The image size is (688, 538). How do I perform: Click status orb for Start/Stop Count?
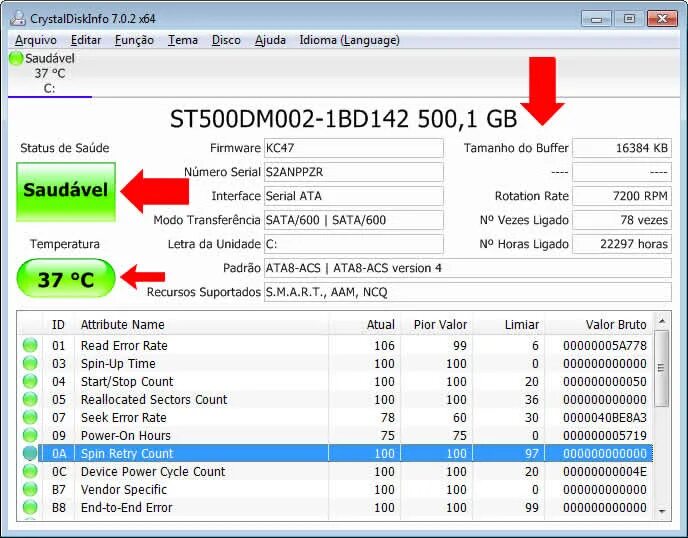(30, 381)
